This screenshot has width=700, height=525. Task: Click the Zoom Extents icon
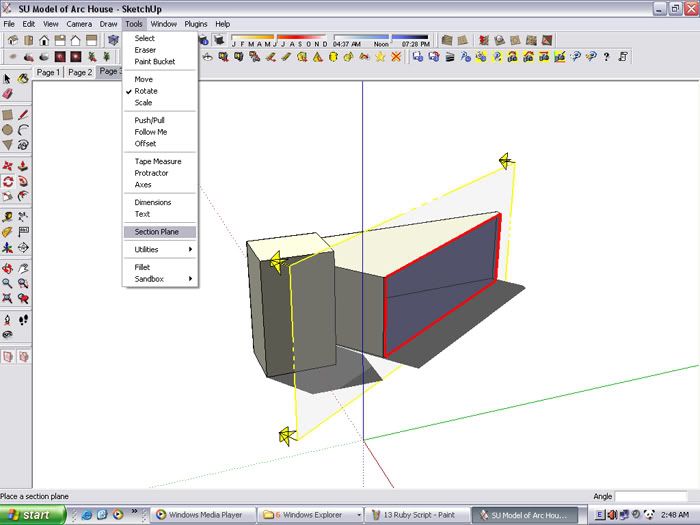click(x=7, y=298)
